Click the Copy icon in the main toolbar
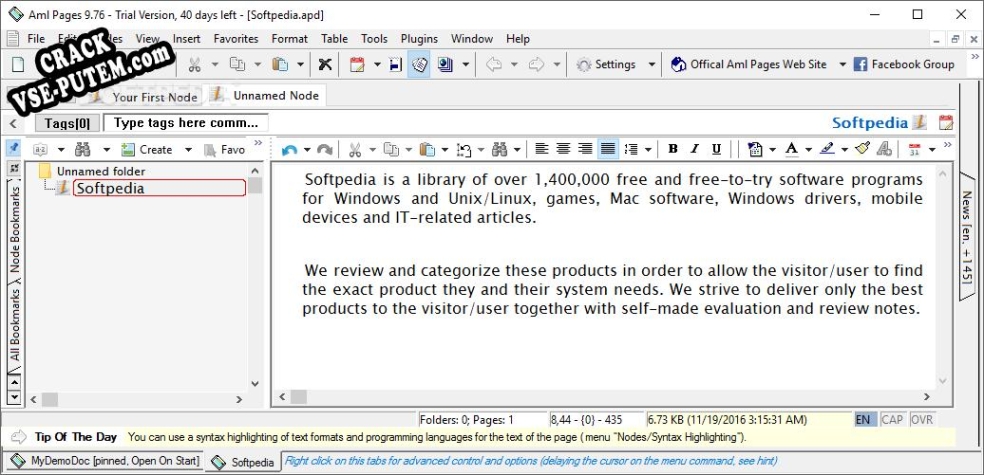This screenshot has width=984, height=475. click(x=237, y=65)
